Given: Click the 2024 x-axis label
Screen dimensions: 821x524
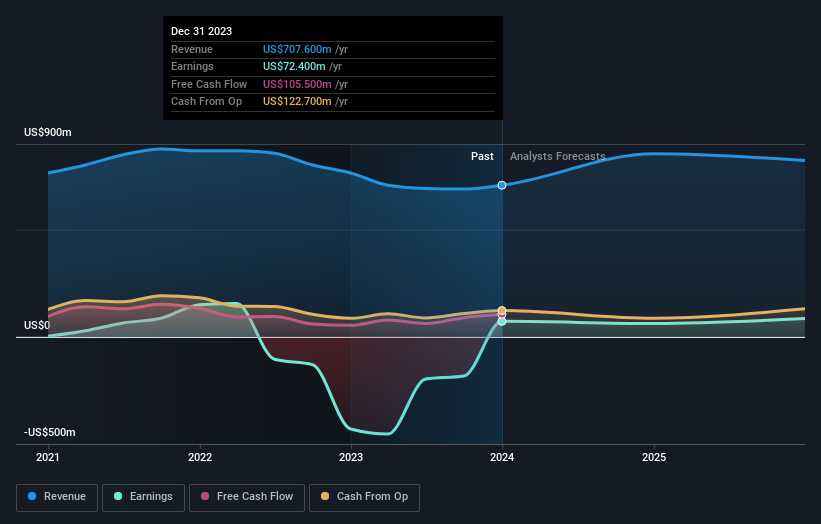Looking at the screenshot, I should [502, 457].
